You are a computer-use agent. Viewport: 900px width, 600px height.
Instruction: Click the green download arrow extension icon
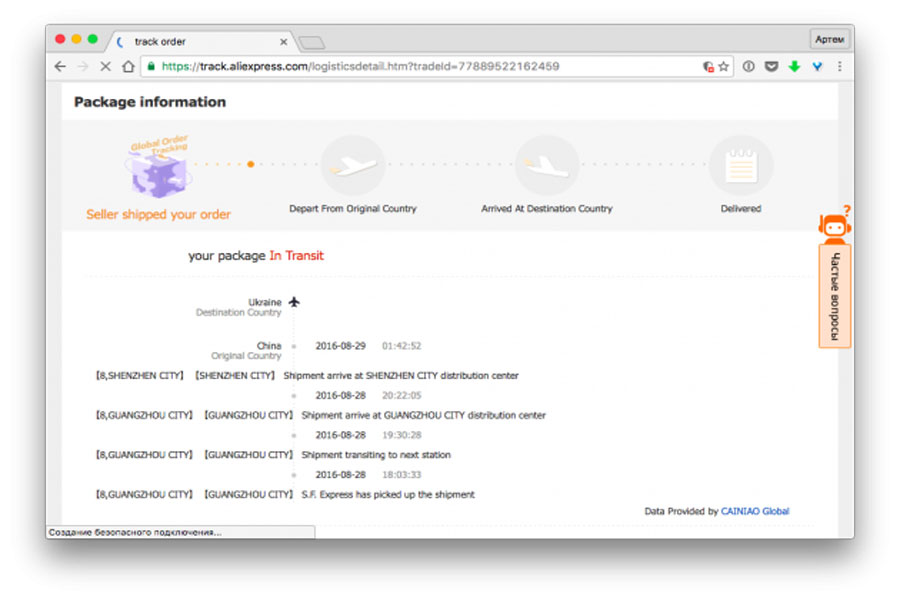point(794,67)
